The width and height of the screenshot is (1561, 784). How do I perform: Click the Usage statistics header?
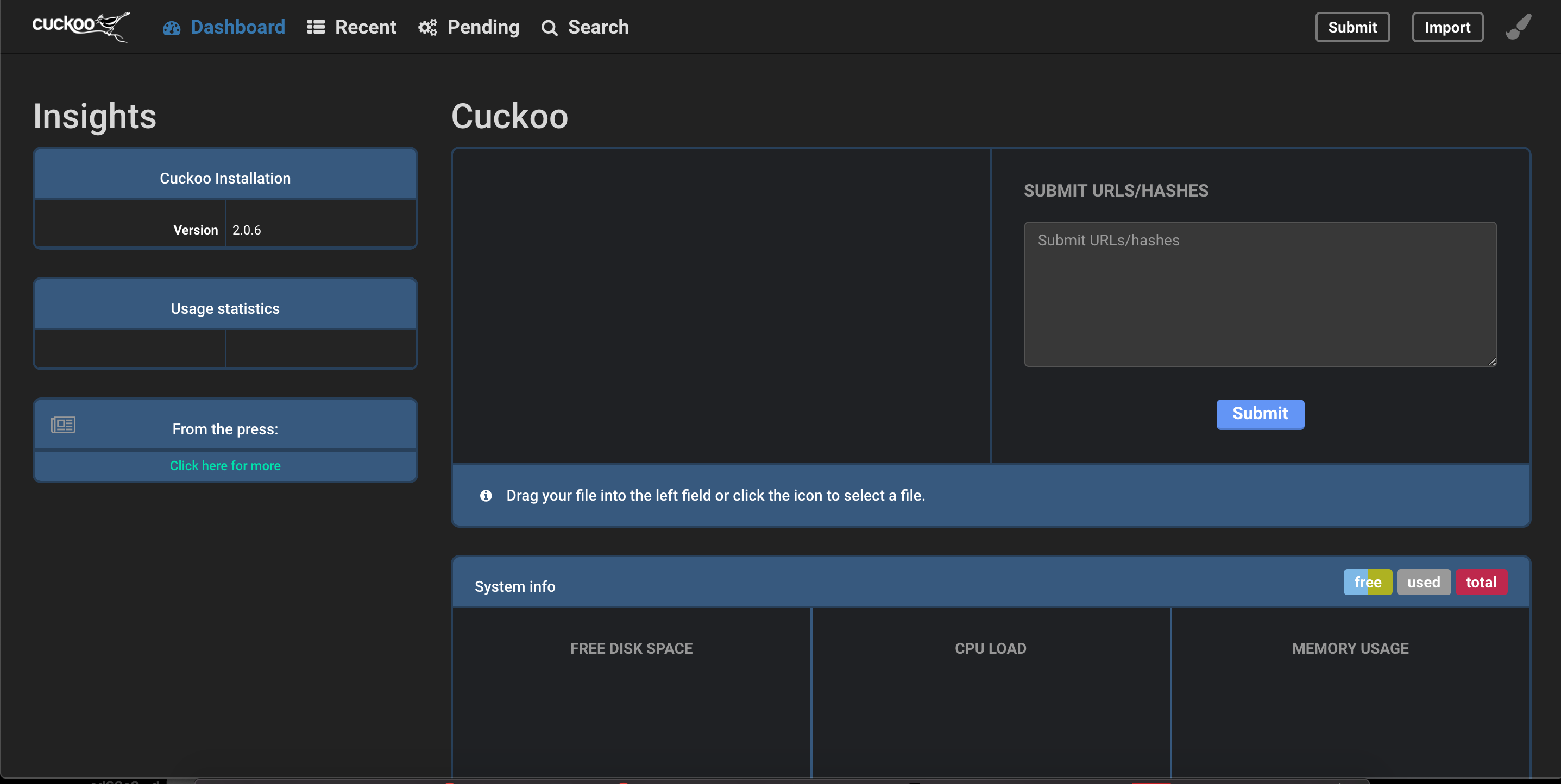point(225,304)
